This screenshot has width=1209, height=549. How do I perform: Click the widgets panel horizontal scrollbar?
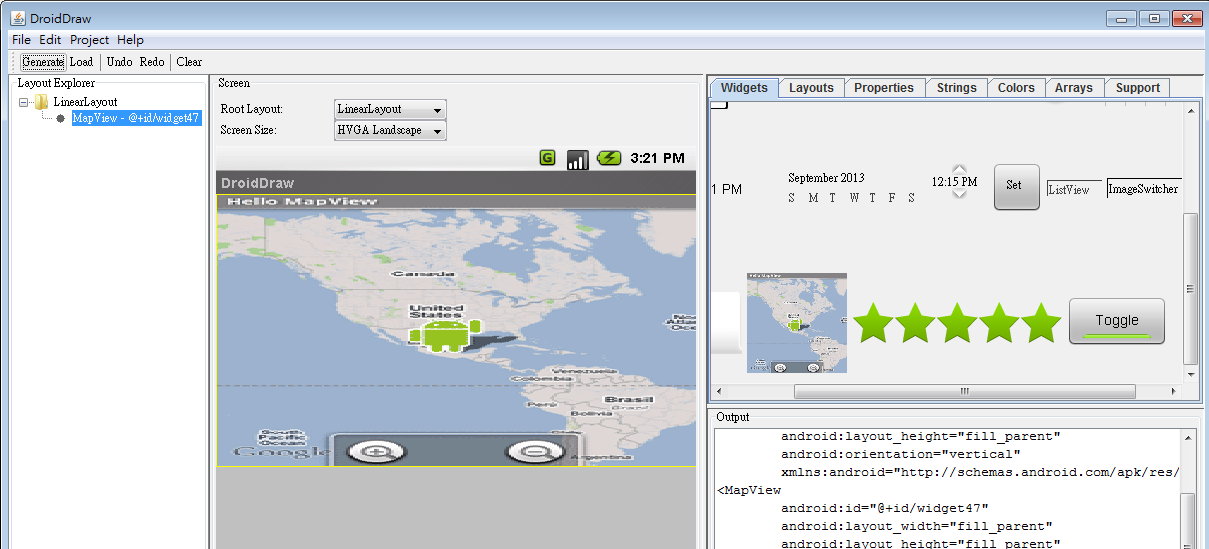pos(966,391)
